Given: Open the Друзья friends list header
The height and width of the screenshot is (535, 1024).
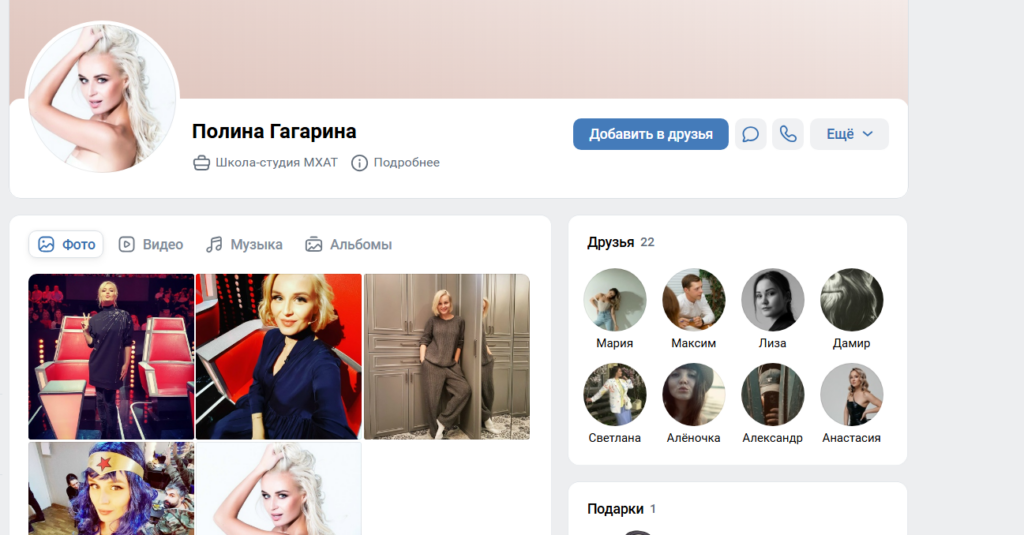Looking at the screenshot, I should [x=611, y=242].
